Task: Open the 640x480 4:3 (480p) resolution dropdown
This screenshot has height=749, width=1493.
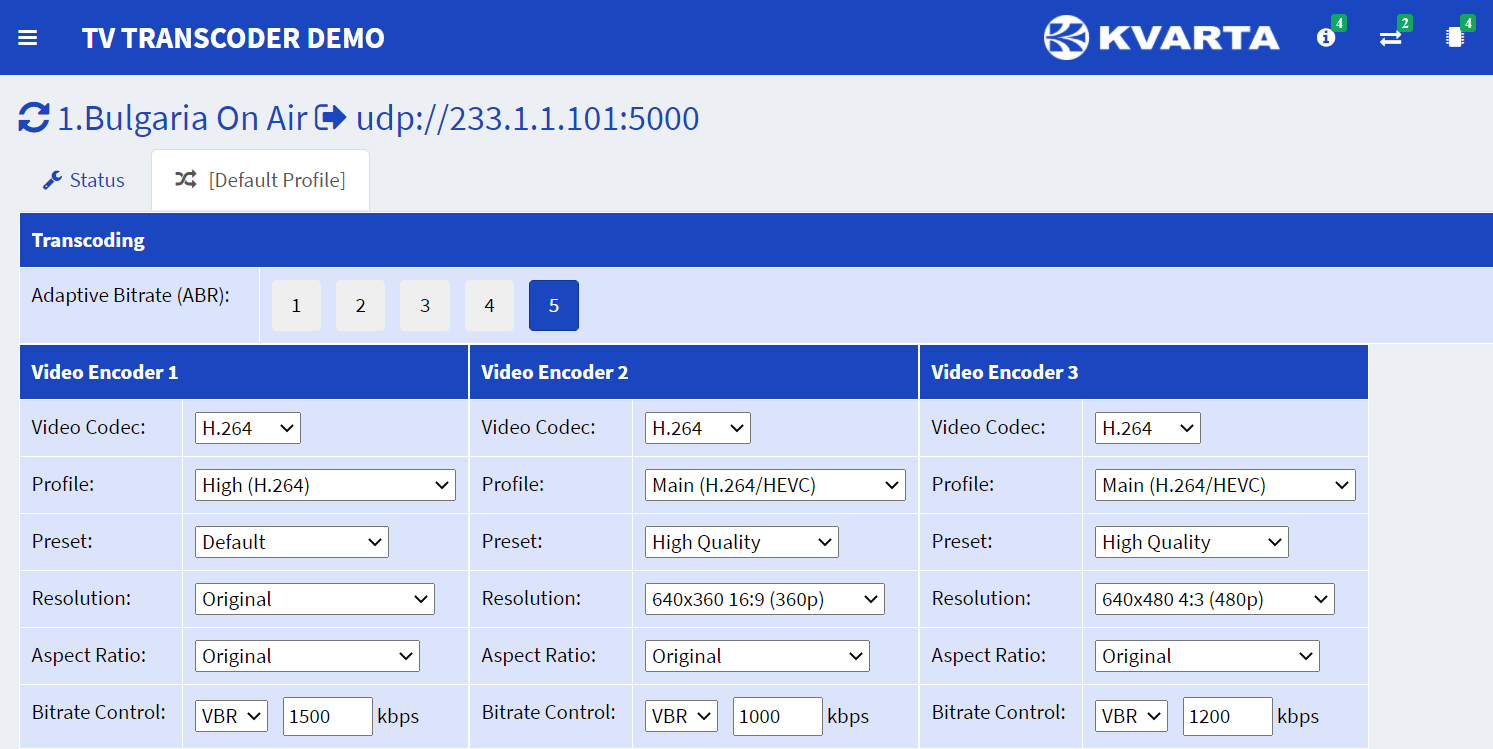Action: click(1214, 599)
